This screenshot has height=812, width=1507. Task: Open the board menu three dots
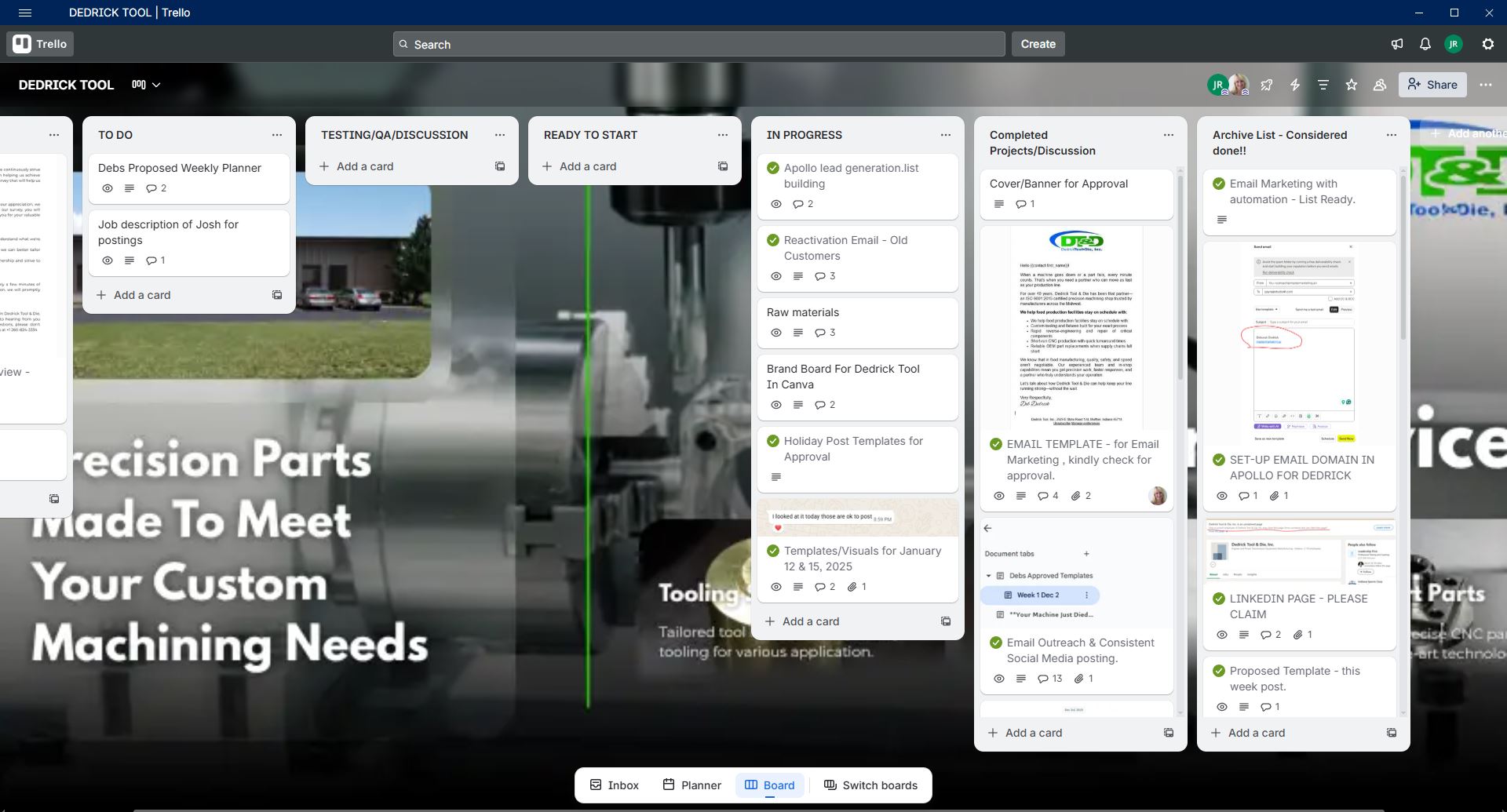[1486, 85]
